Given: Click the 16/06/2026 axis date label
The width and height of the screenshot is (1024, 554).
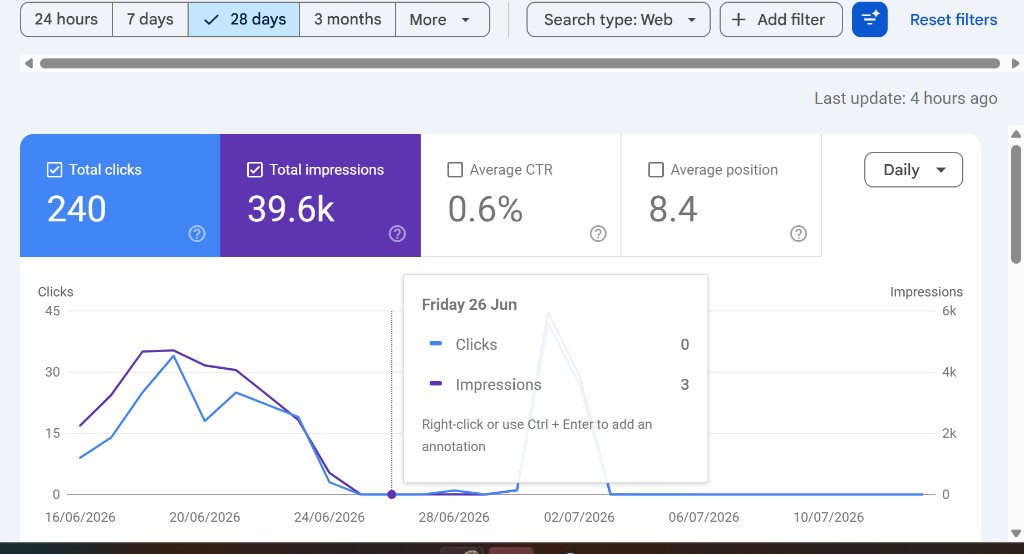Looking at the screenshot, I should click(x=80, y=517).
